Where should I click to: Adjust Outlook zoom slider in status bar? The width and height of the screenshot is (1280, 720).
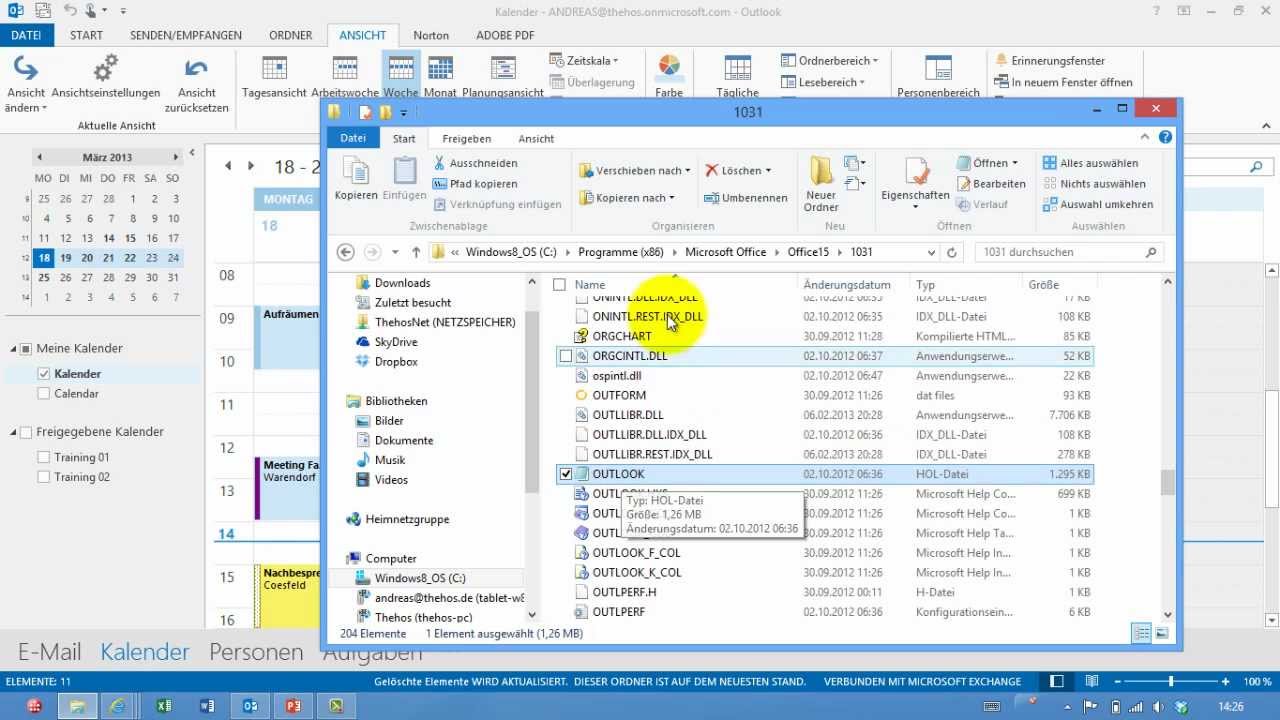pos(1171,681)
